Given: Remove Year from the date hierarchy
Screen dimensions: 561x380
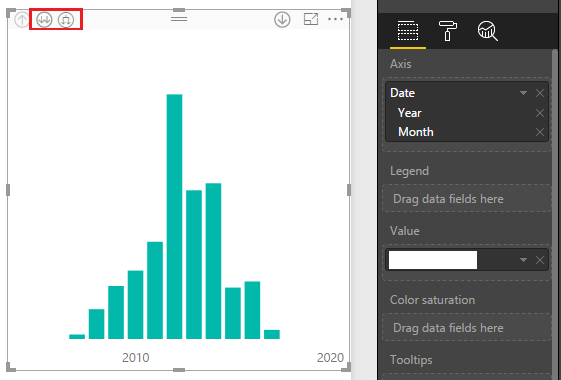Looking at the screenshot, I should 540,113.
